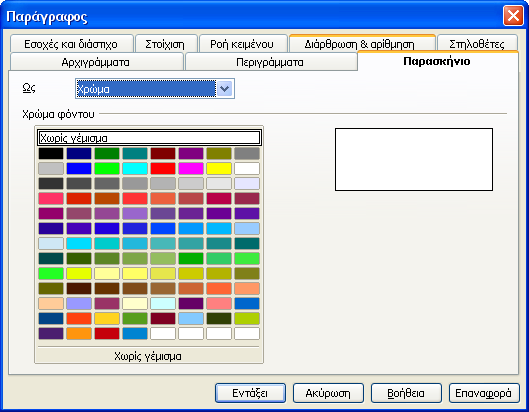Image resolution: width=529 pixels, height=412 pixels.
Task: Cancel with the Ακύρωση button
Action: [328, 393]
